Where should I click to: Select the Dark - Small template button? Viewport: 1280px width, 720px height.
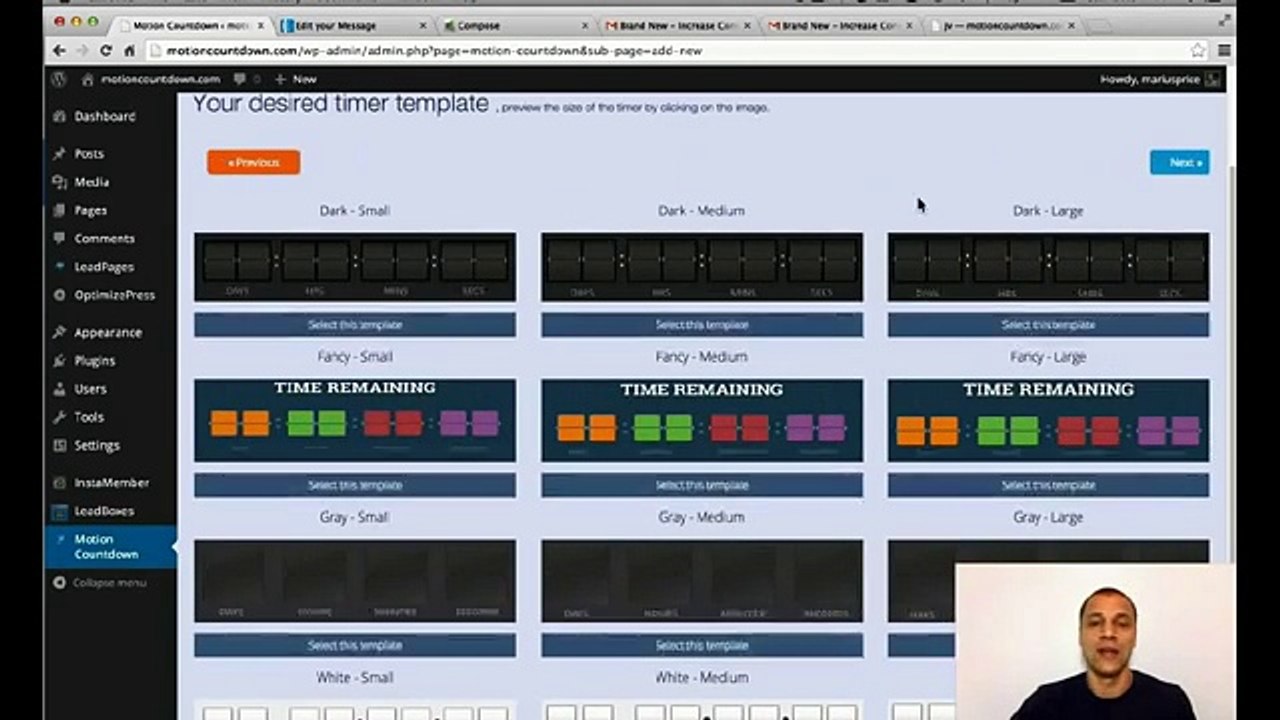(355, 325)
